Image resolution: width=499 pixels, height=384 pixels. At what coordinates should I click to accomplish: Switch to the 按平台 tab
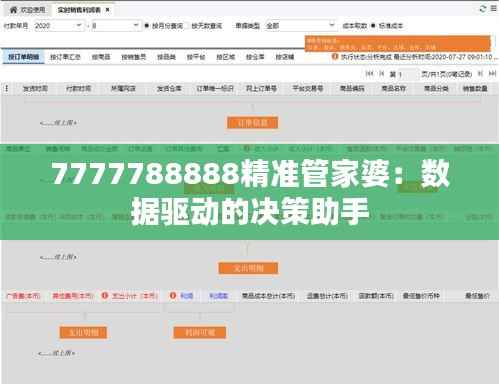(196, 57)
